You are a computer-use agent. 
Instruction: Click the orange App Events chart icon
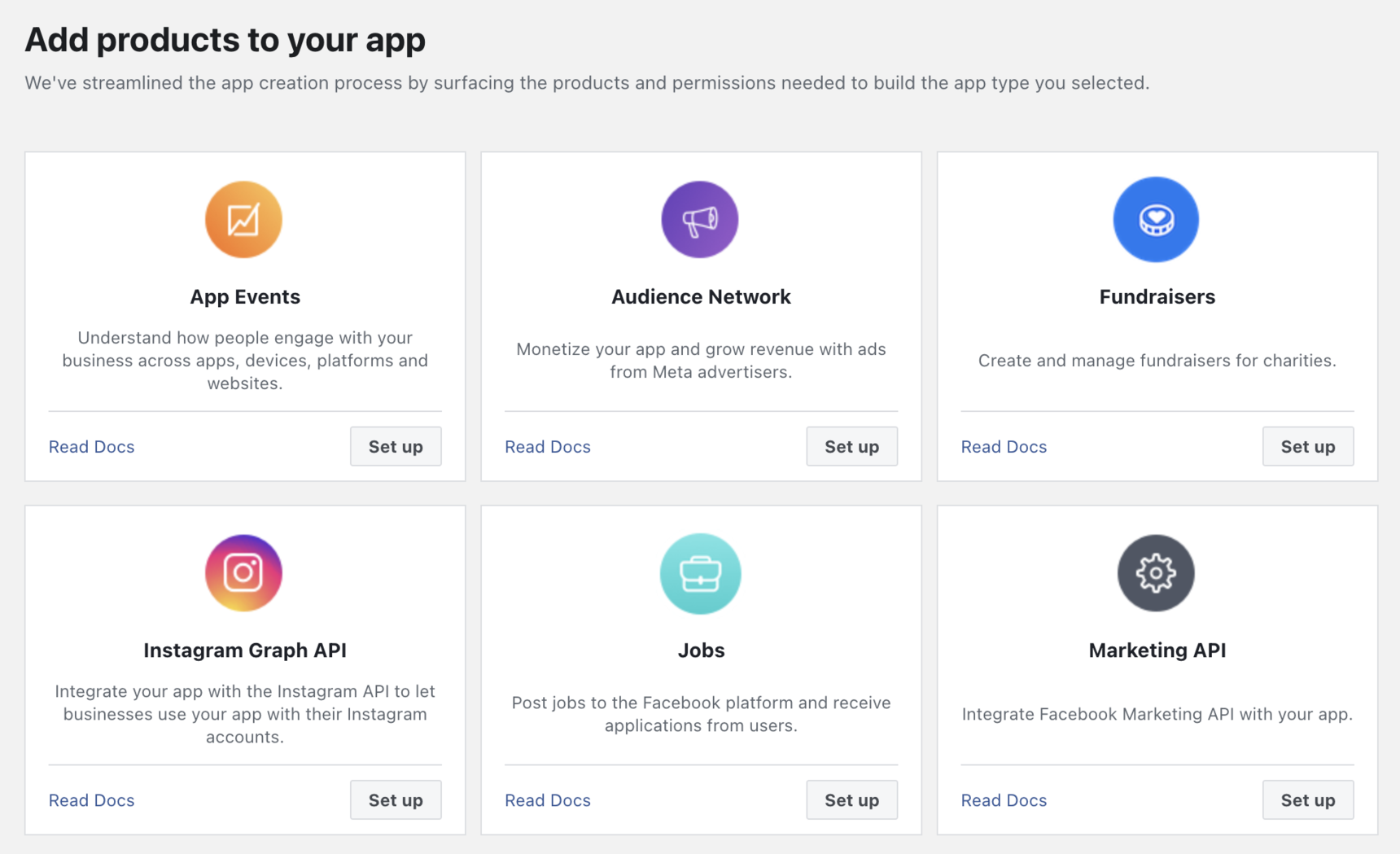point(243,220)
